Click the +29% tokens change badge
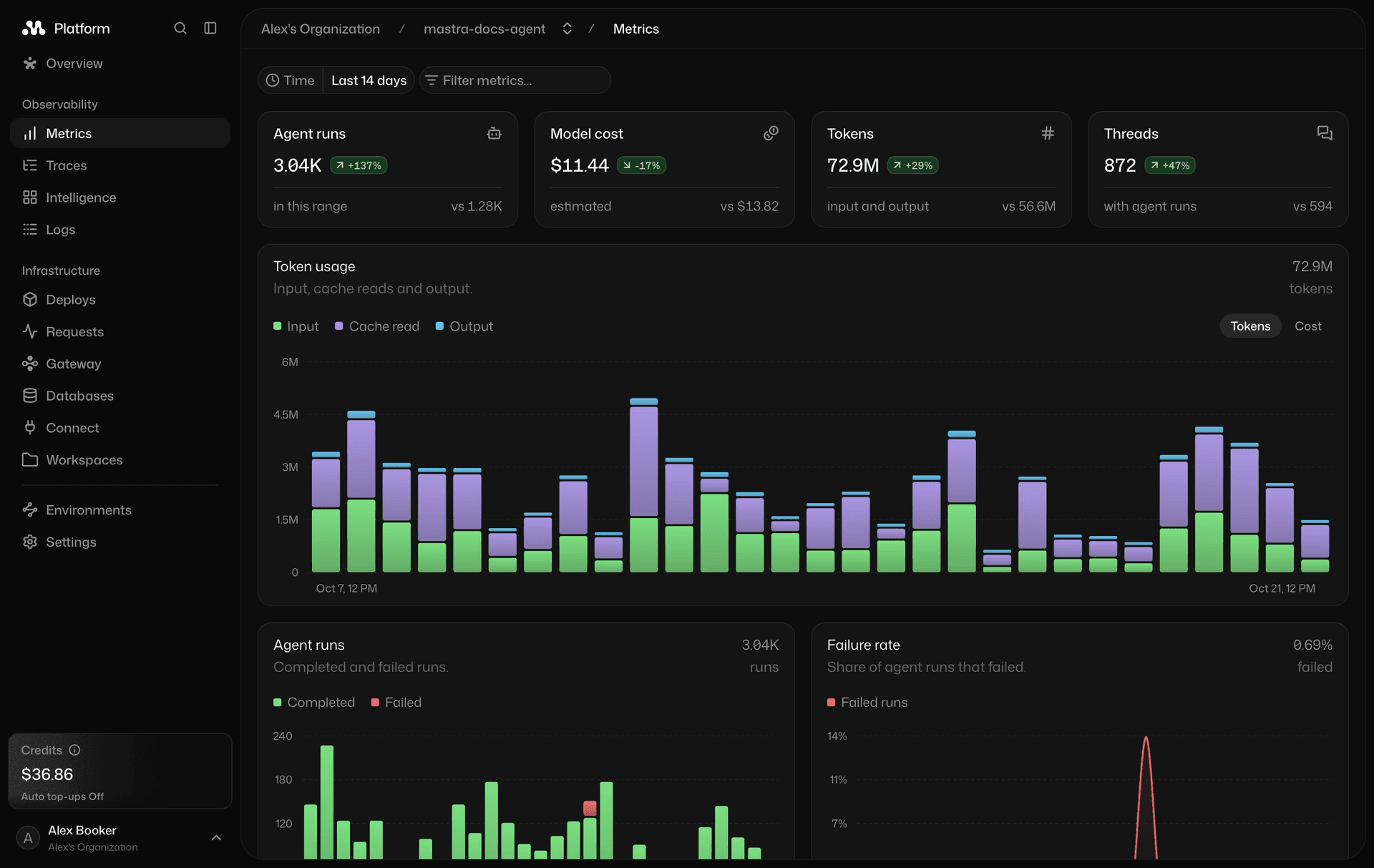 (x=913, y=165)
